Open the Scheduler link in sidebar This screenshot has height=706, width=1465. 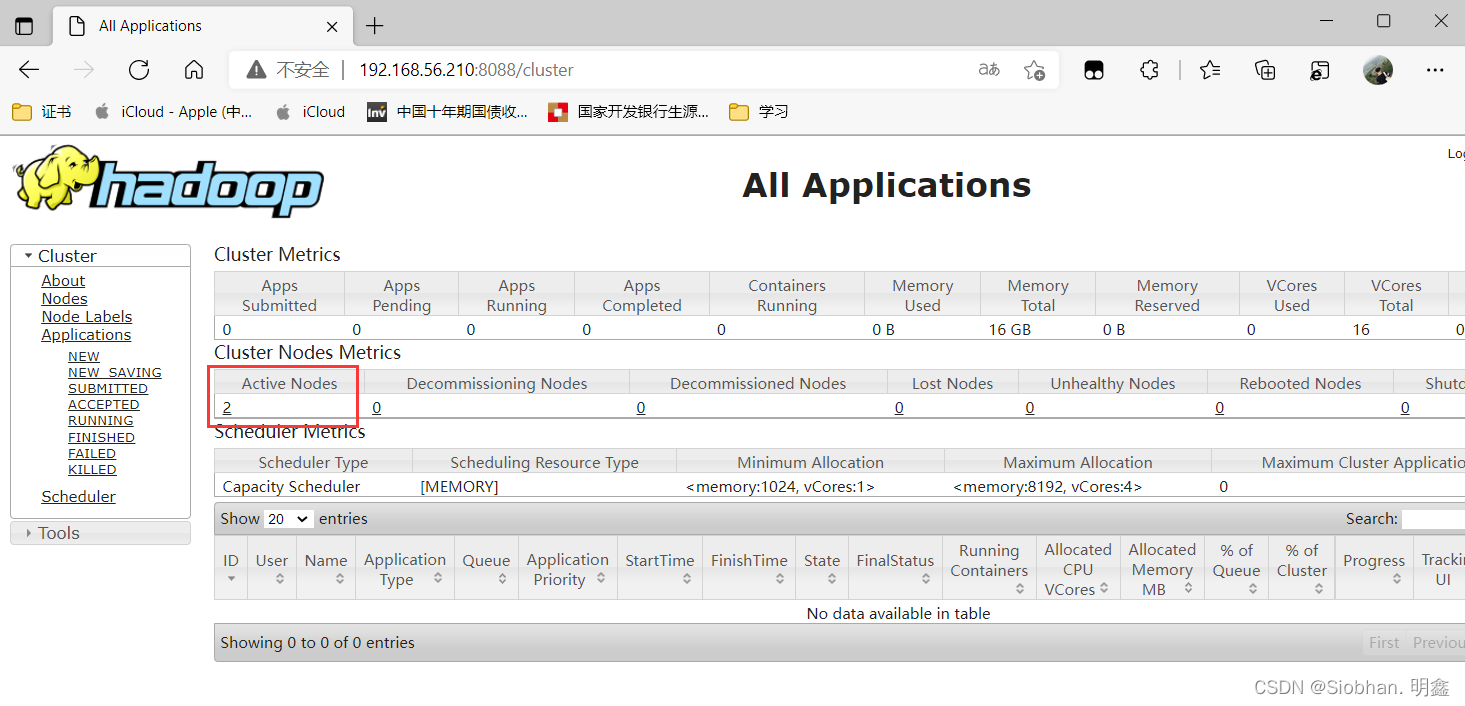pyautogui.click(x=78, y=497)
